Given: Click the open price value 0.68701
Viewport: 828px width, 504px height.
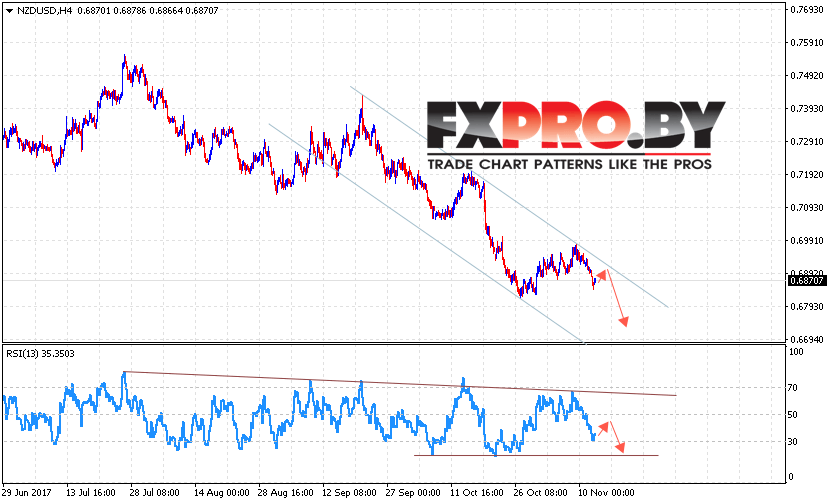Looking at the screenshot, I should (94, 11).
